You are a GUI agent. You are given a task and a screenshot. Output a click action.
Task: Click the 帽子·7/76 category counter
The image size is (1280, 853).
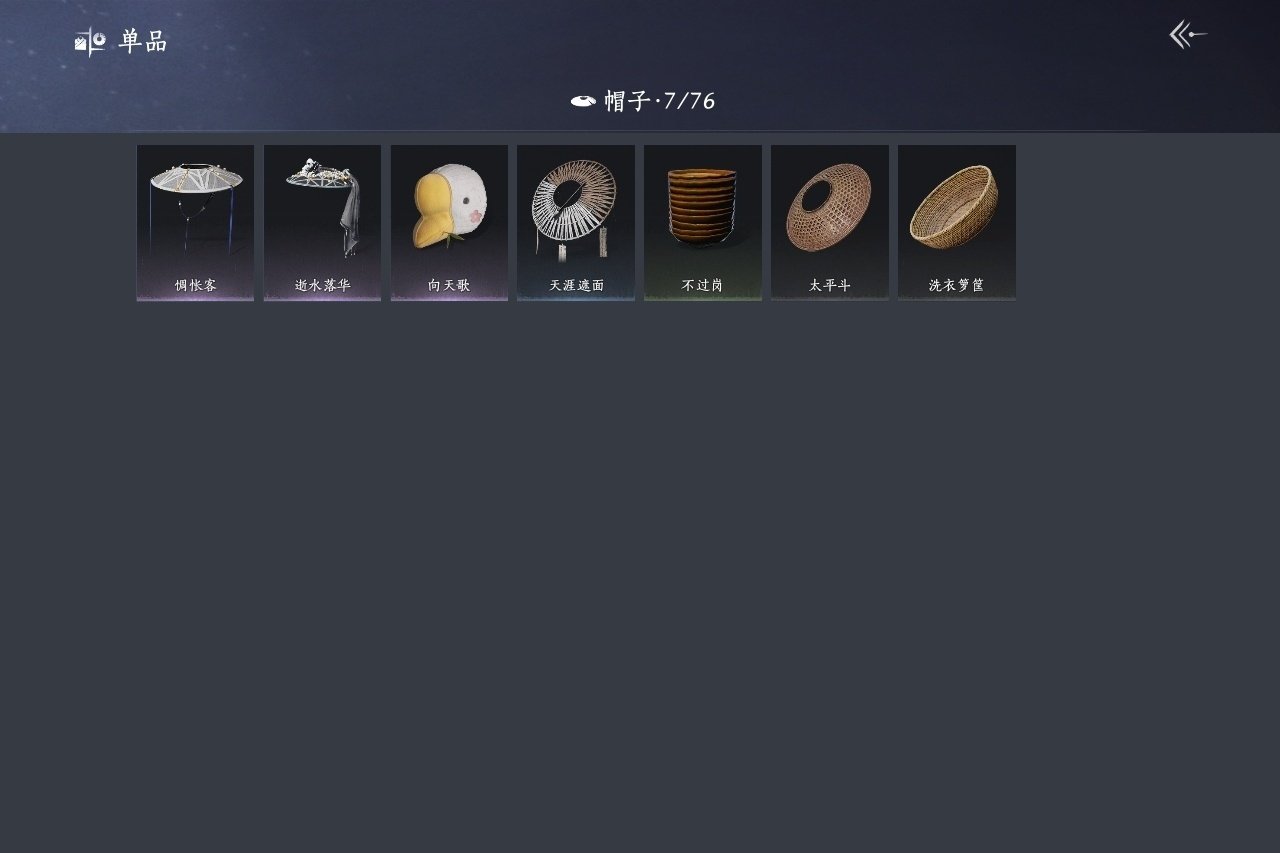click(x=660, y=101)
